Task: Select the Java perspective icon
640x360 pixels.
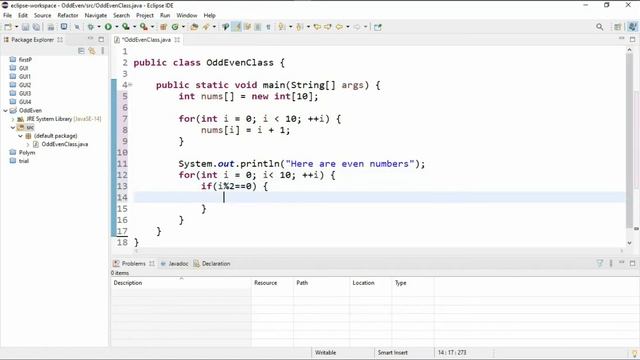Action: coord(632,27)
